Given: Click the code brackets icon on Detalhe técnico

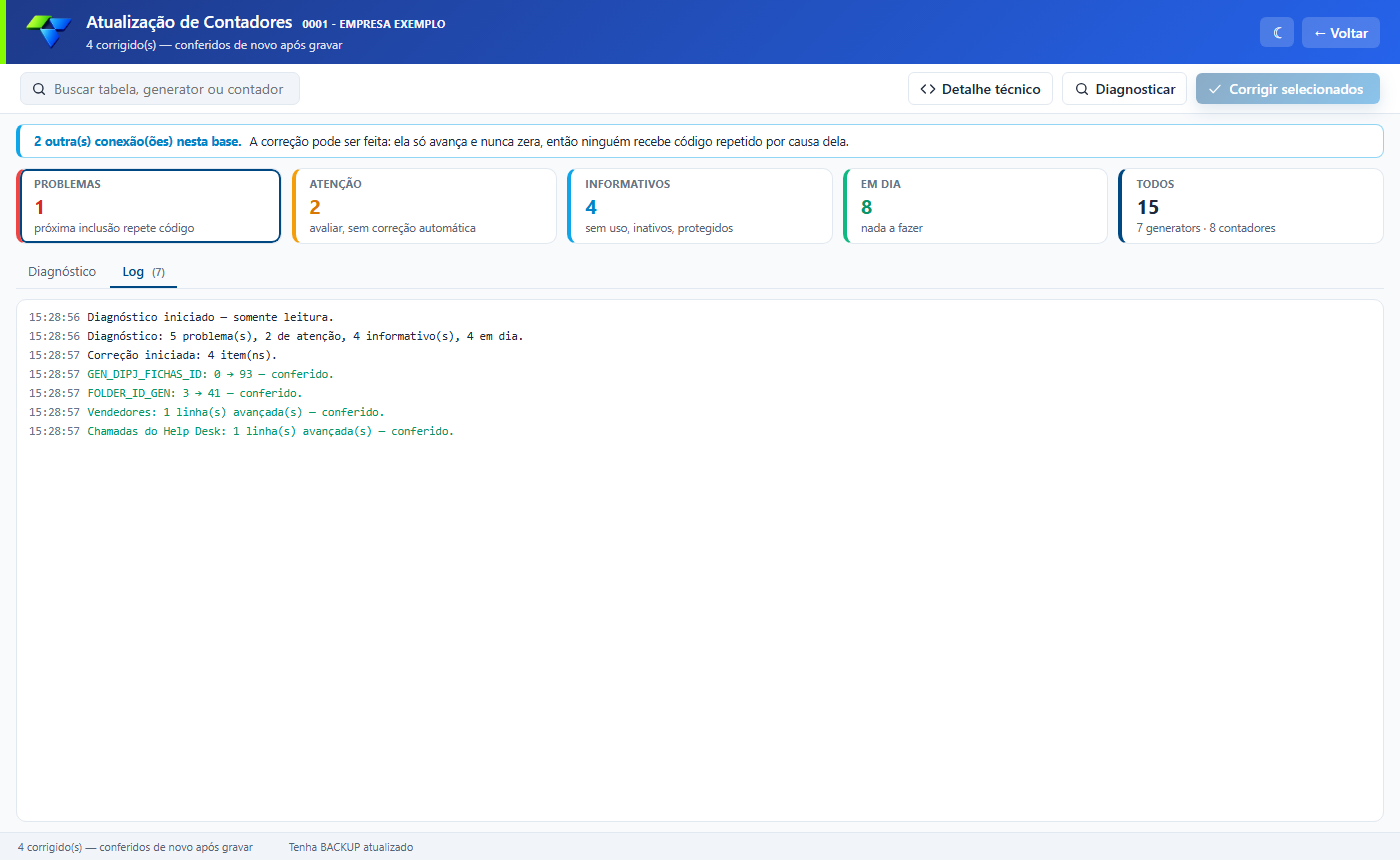Looking at the screenshot, I should click(928, 89).
